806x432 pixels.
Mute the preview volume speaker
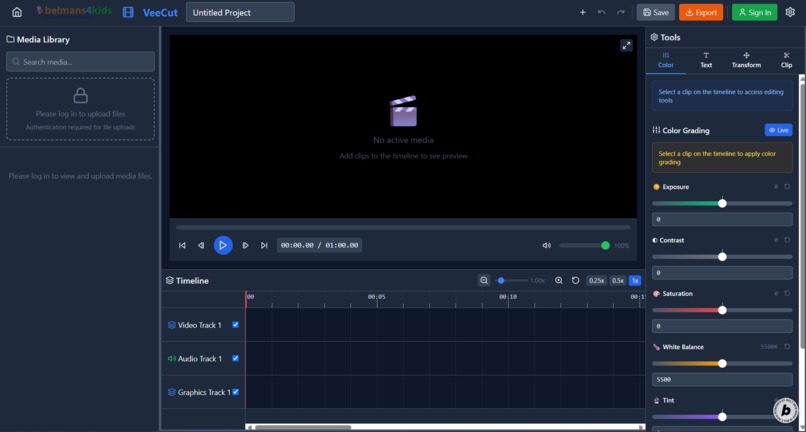point(546,245)
